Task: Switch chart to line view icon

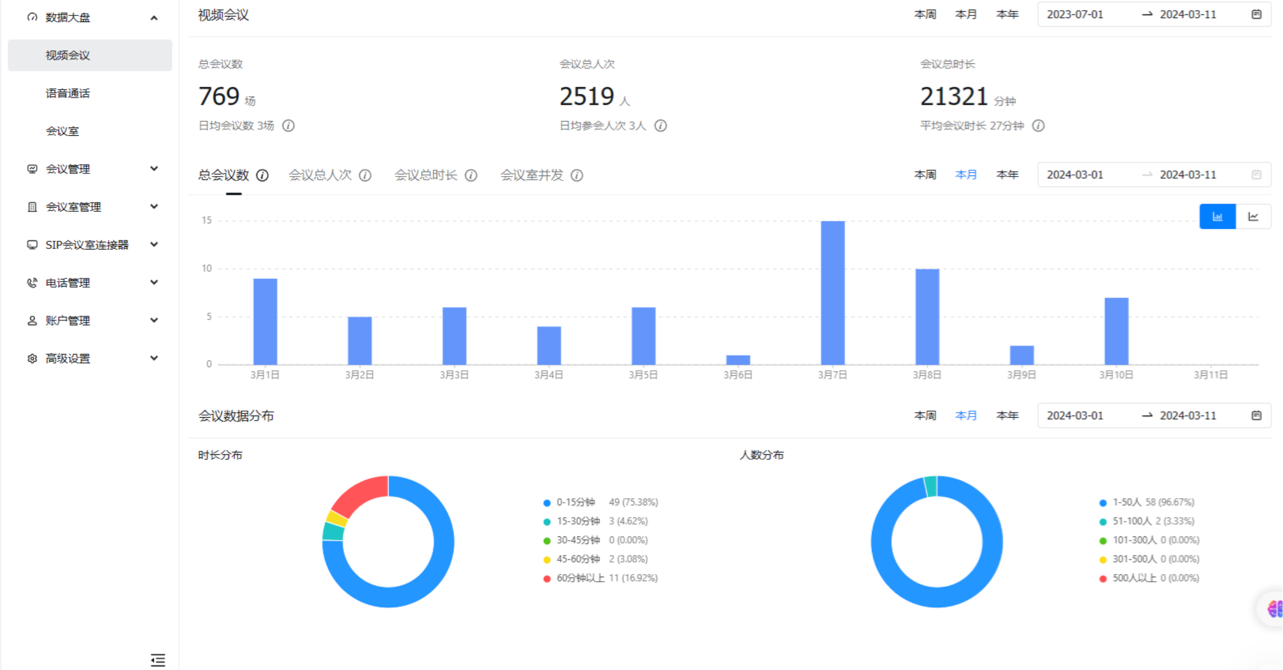Action: [x=1253, y=217]
